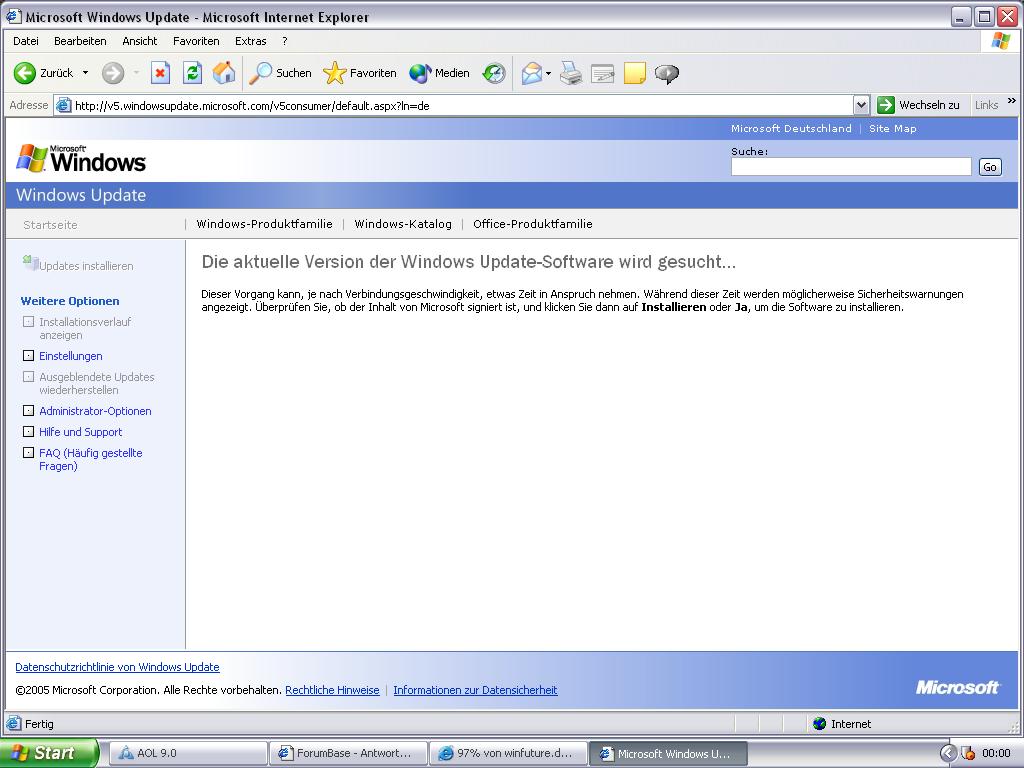Open Office-Produktfamilie tab
1024x768 pixels.
point(533,224)
